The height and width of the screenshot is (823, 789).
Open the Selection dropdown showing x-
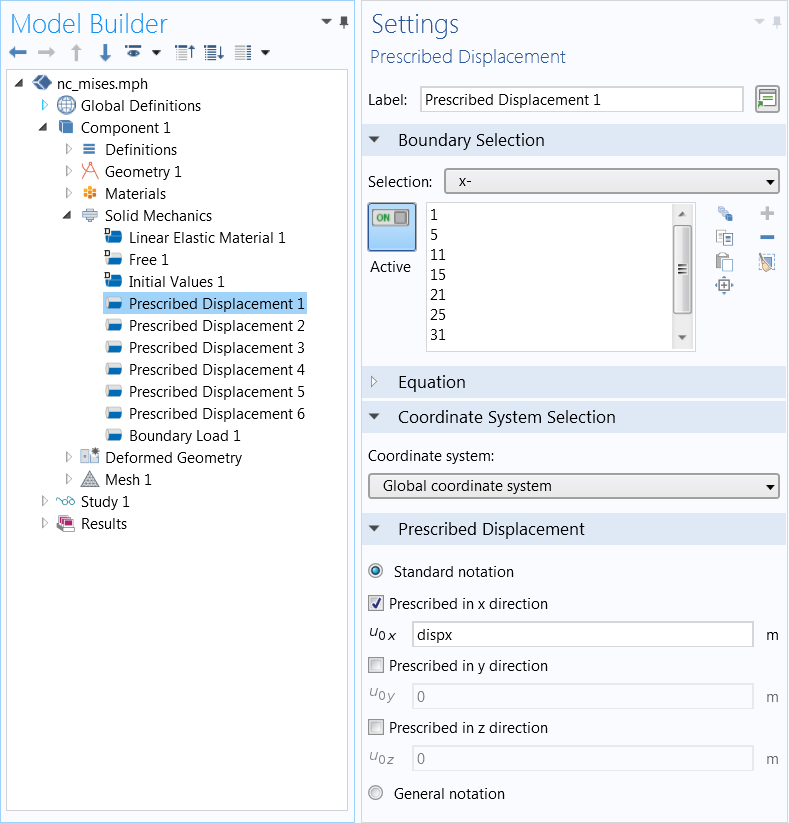click(x=612, y=182)
